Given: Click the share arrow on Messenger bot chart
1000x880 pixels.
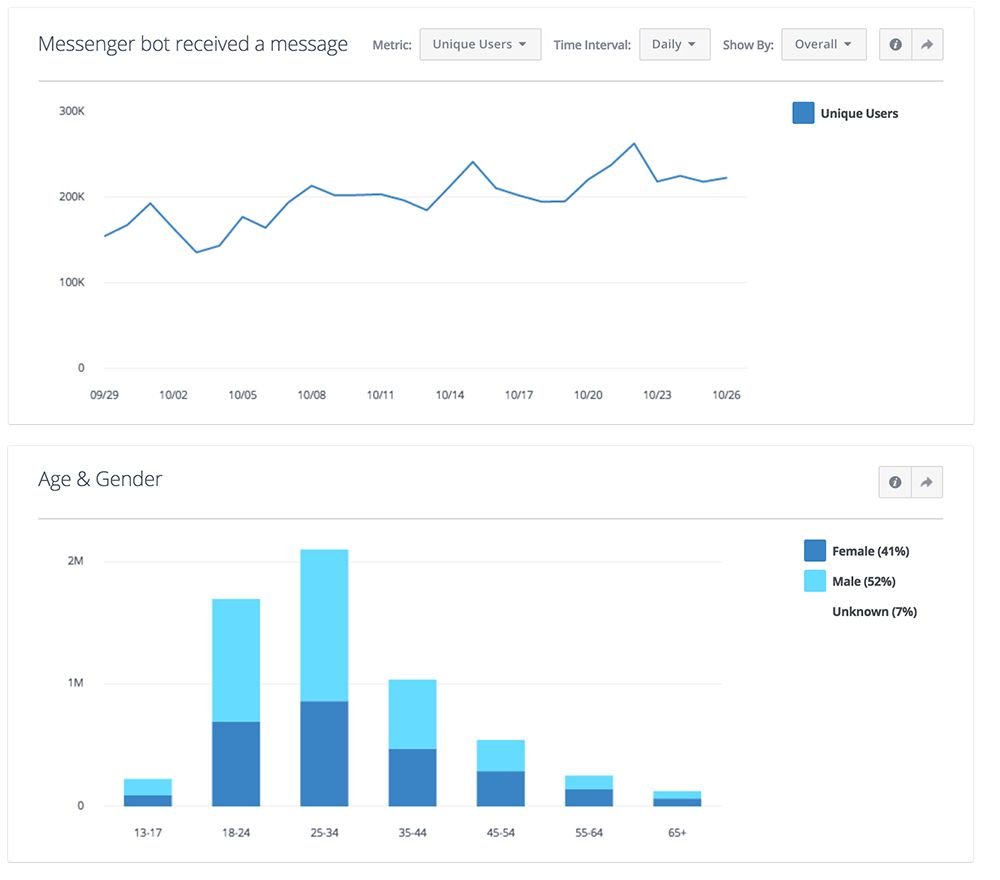Looking at the screenshot, I should (927, 45).
